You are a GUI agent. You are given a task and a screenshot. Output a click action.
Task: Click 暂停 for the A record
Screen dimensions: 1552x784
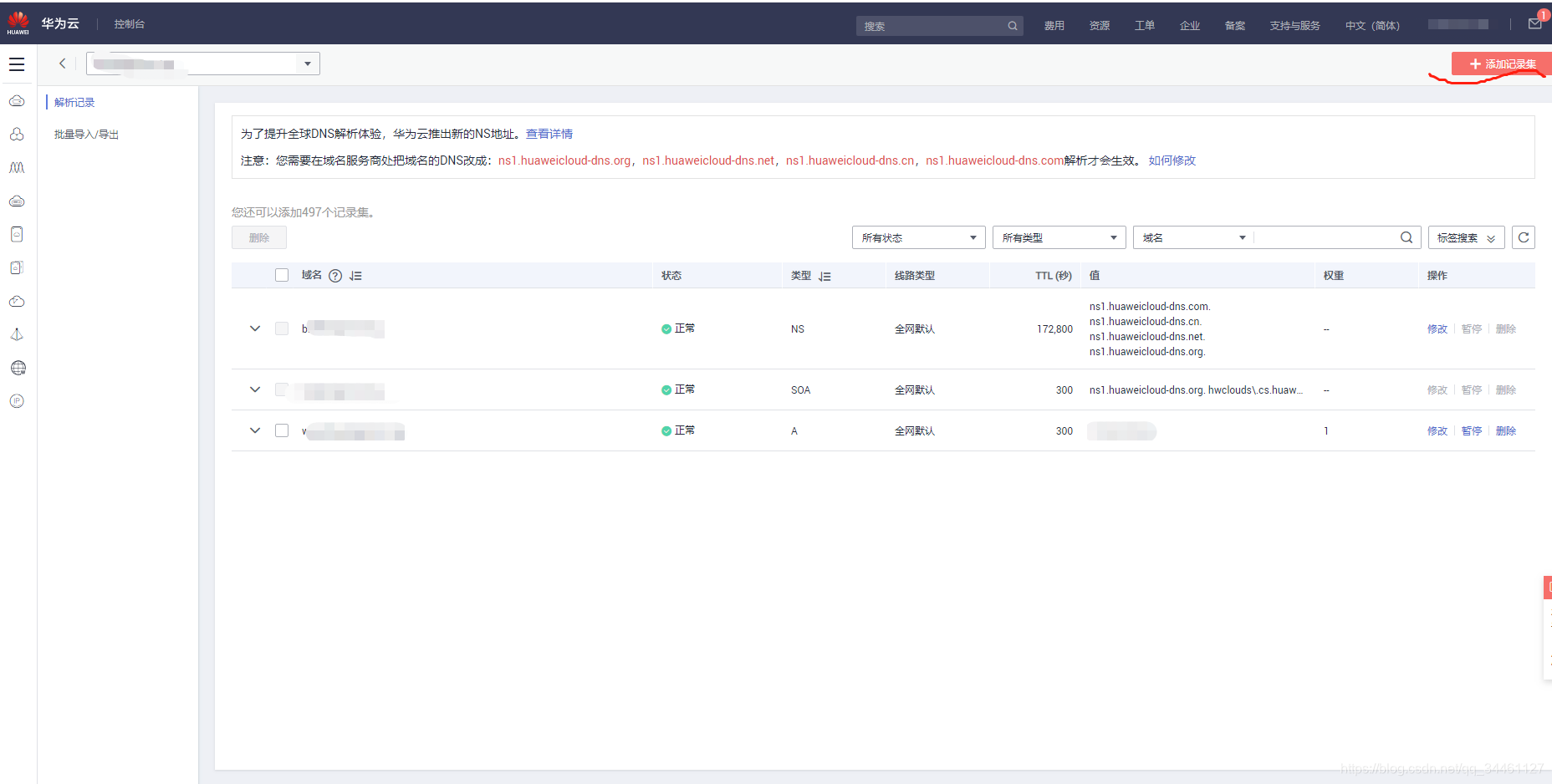click(1472, 431)
